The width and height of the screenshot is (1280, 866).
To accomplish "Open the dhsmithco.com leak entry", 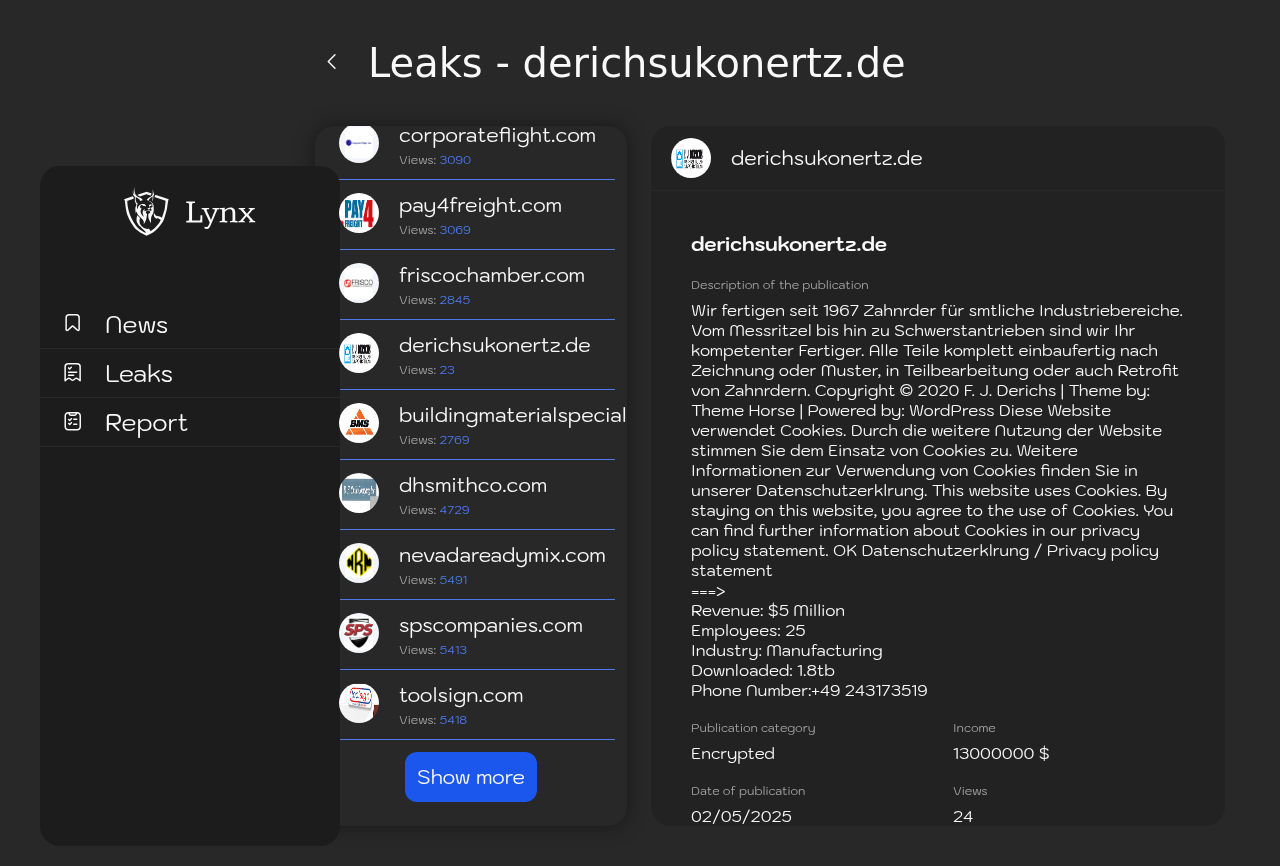I will click(477, 495).
